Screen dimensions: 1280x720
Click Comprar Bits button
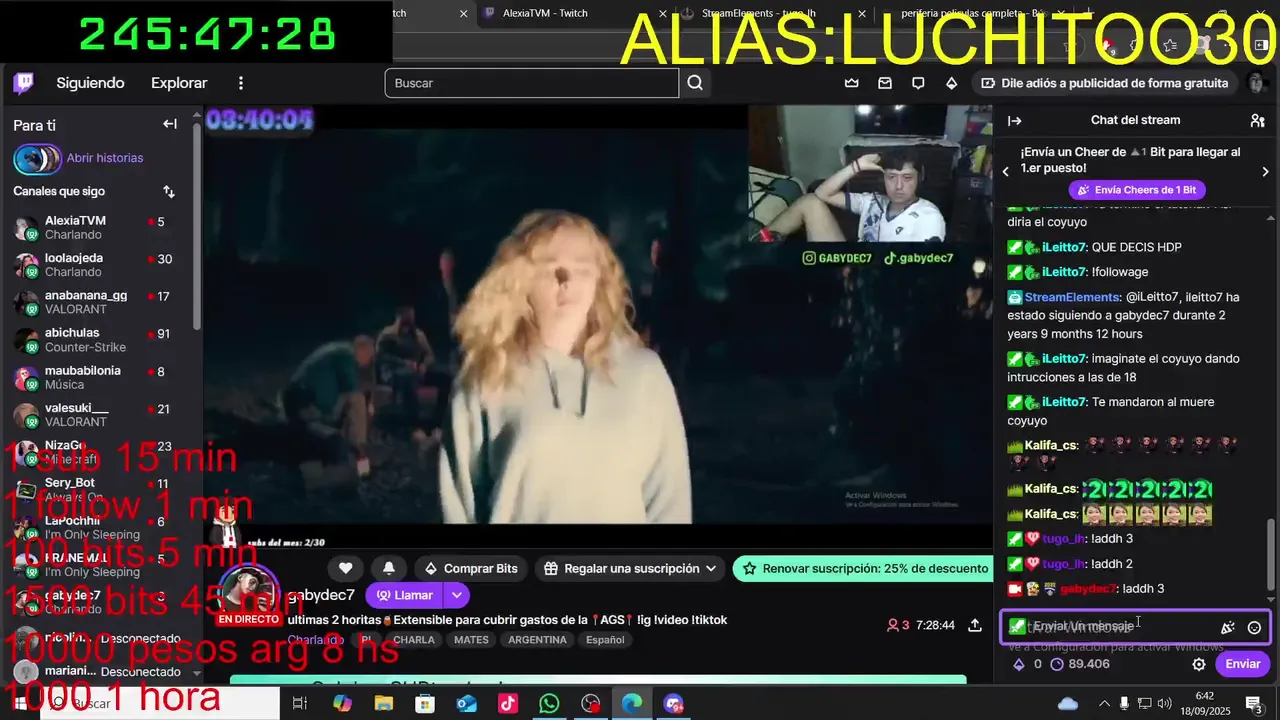[x=470, y=568]
